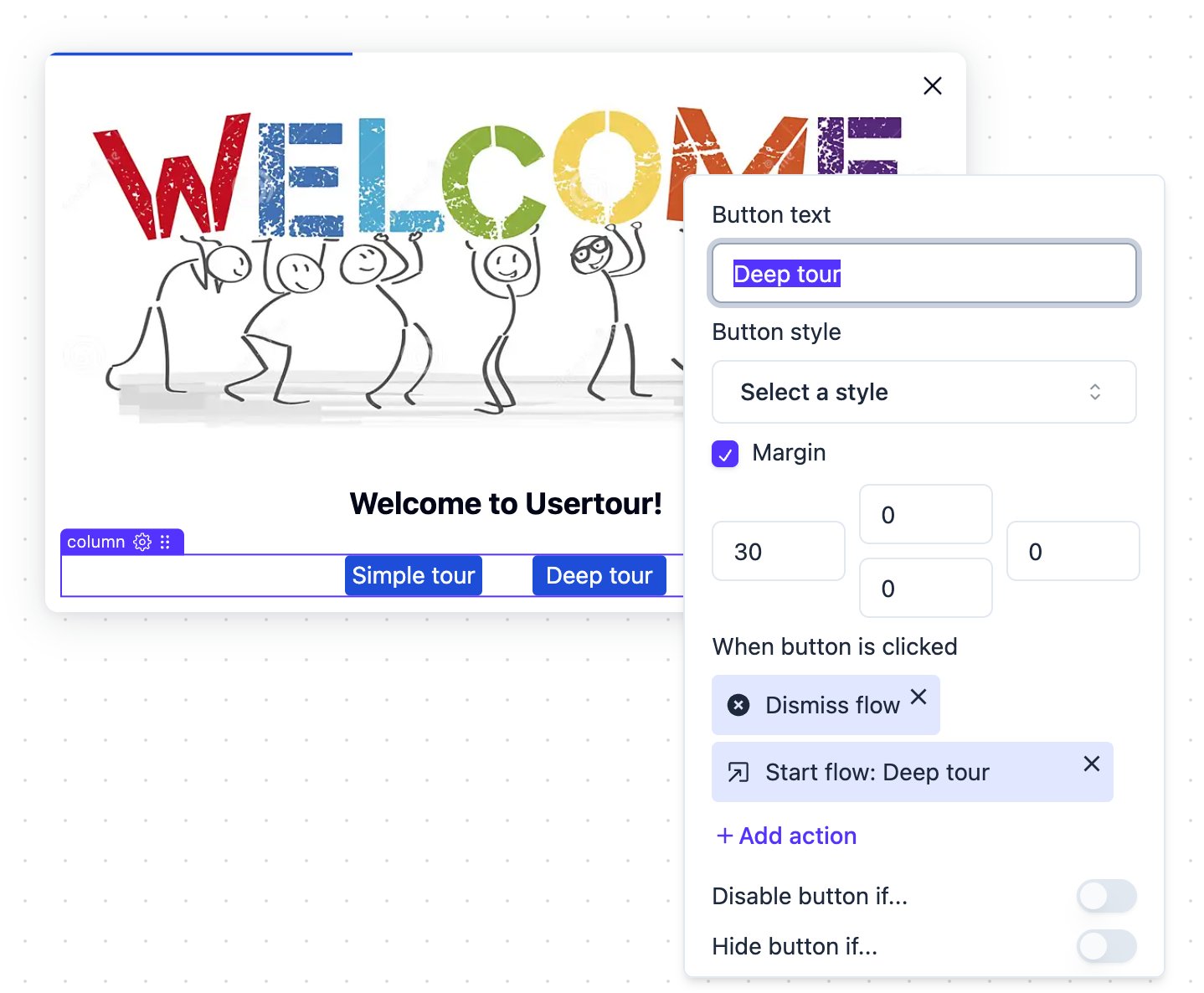The height and width of the screenshot is (993, 1204).
Task: Click the When button is clicked label
Action: tap(835, 646)
